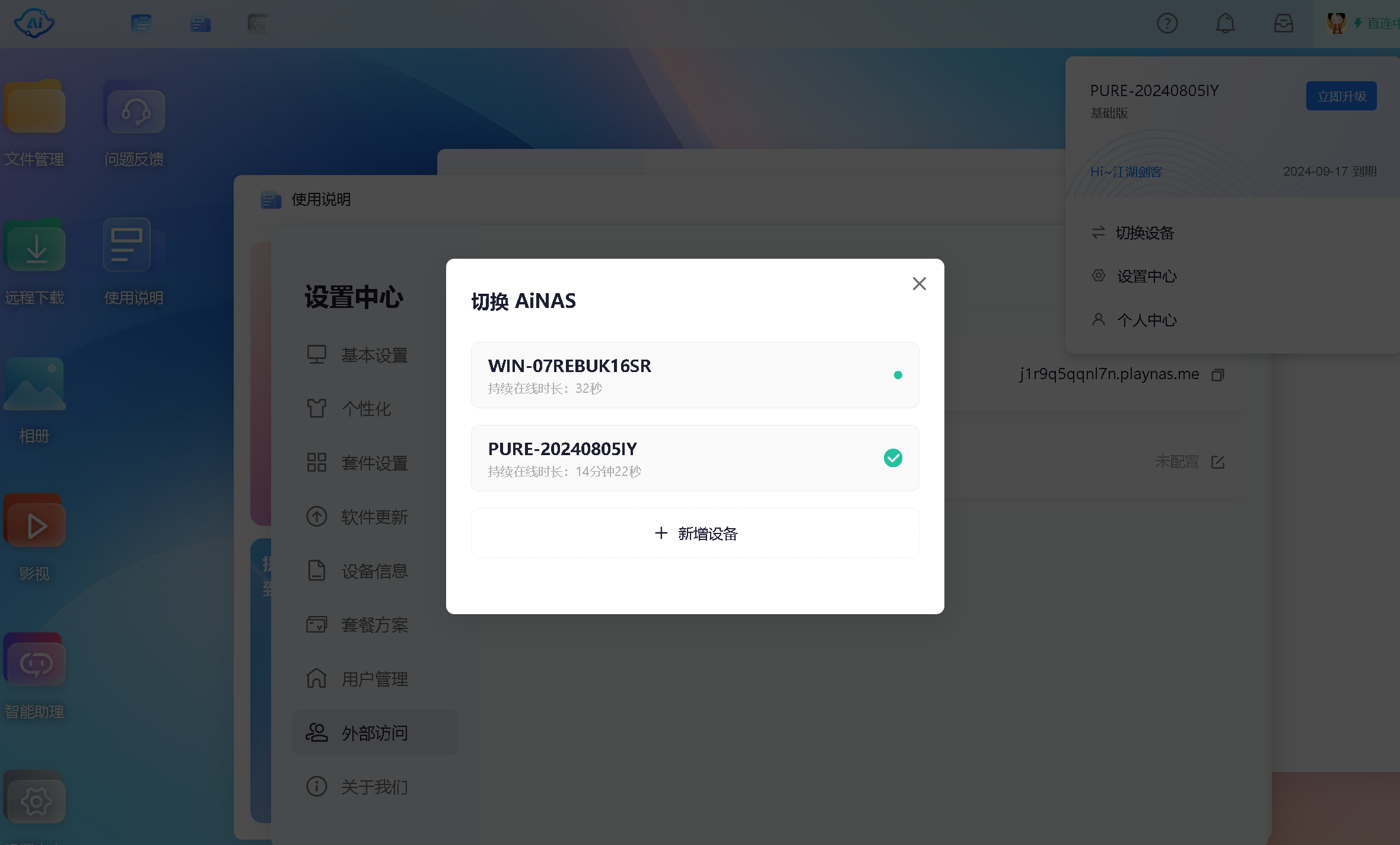Open 基本设置 in settings sidebar

374,355
